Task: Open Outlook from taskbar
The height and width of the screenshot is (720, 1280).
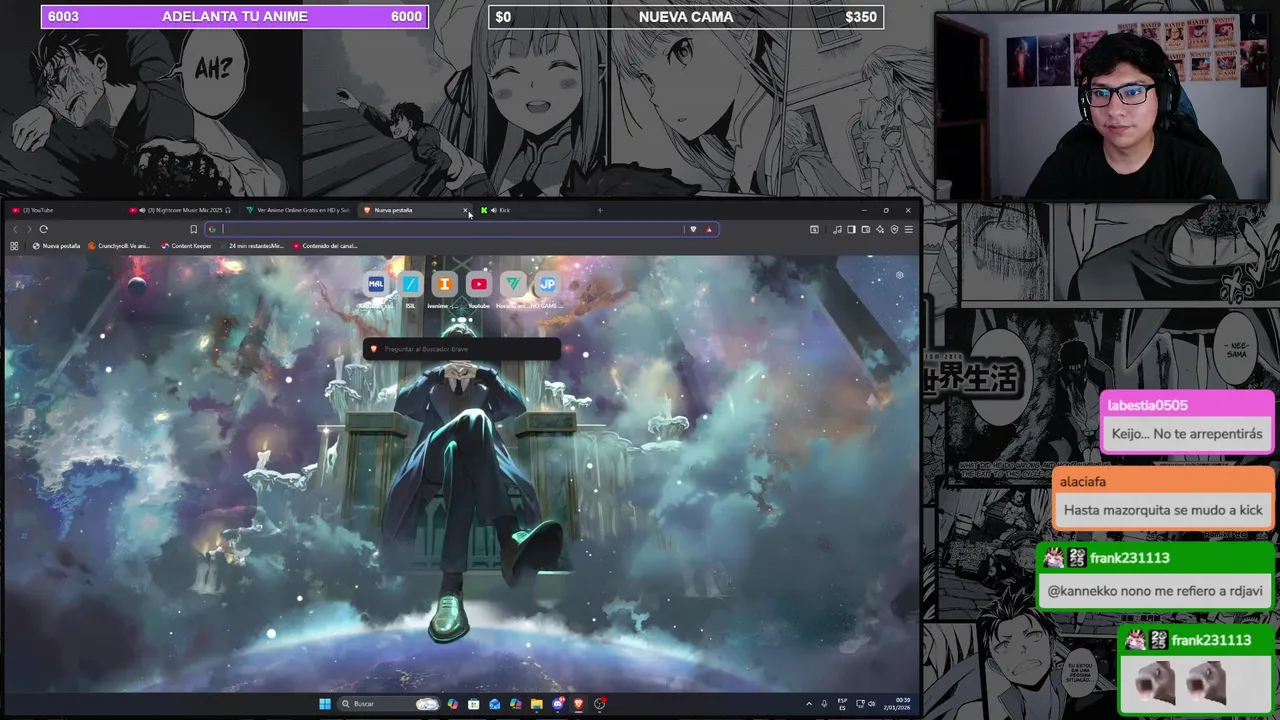Action: click(x=495, y=703)
